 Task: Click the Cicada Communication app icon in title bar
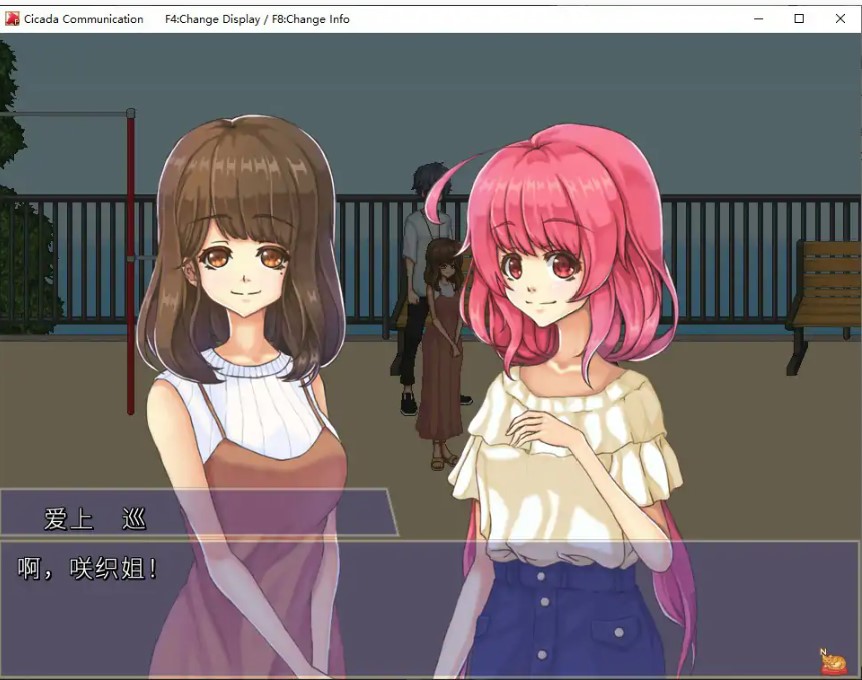[x=12, y=19]
